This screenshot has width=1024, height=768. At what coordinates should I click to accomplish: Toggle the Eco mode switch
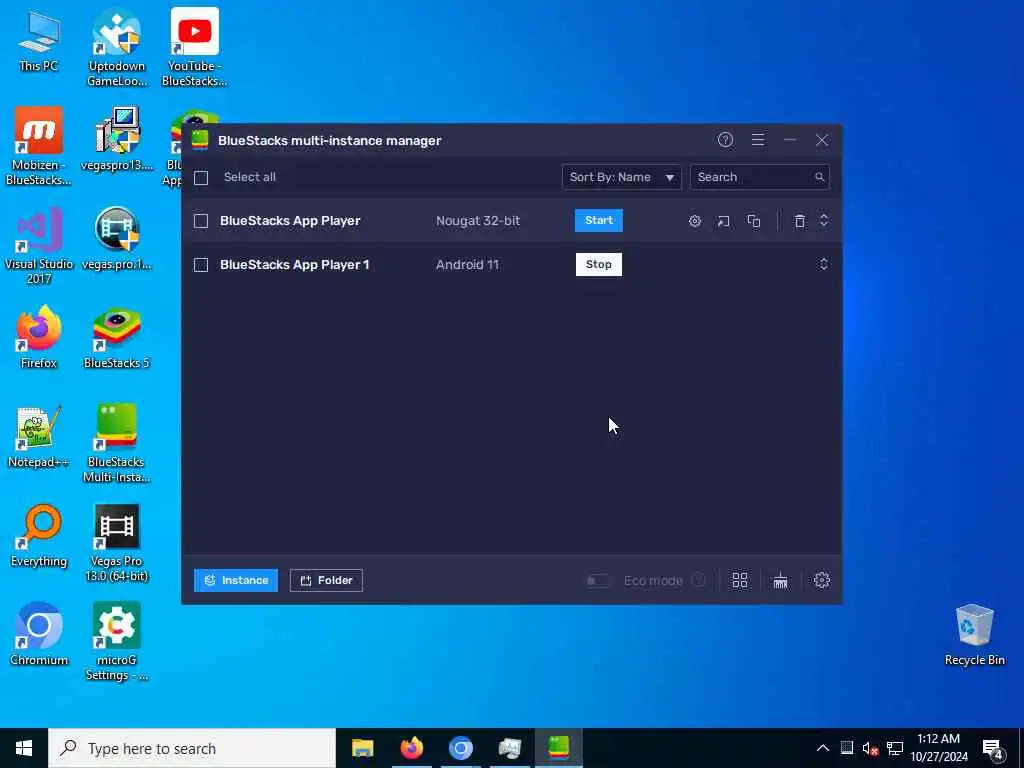pos(598,581)
